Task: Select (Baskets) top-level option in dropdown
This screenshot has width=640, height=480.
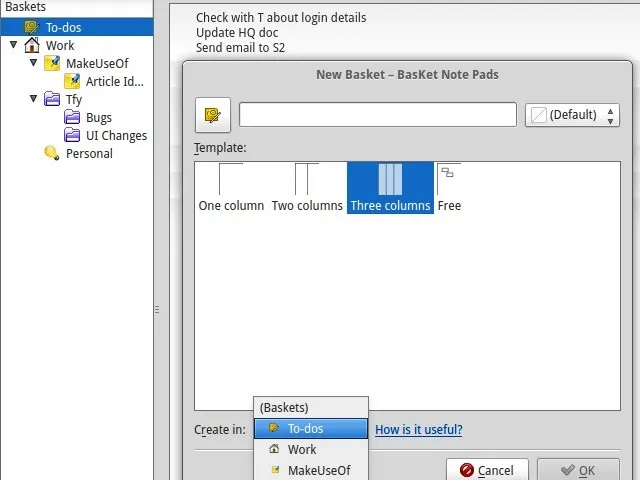Action: pos(285,408)
